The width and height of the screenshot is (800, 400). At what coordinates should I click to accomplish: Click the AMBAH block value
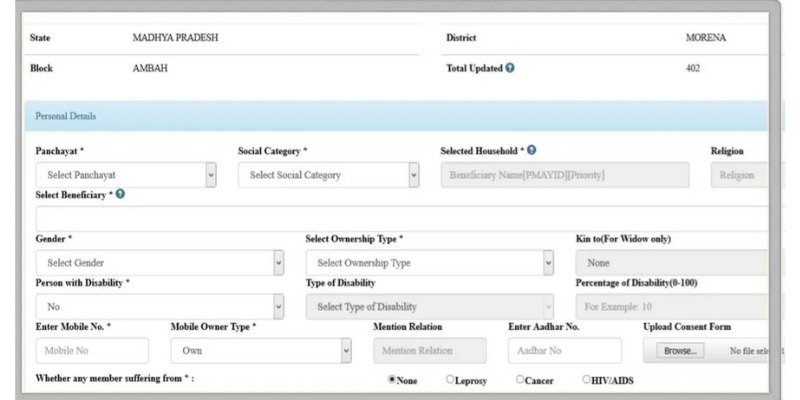[150, 68]
